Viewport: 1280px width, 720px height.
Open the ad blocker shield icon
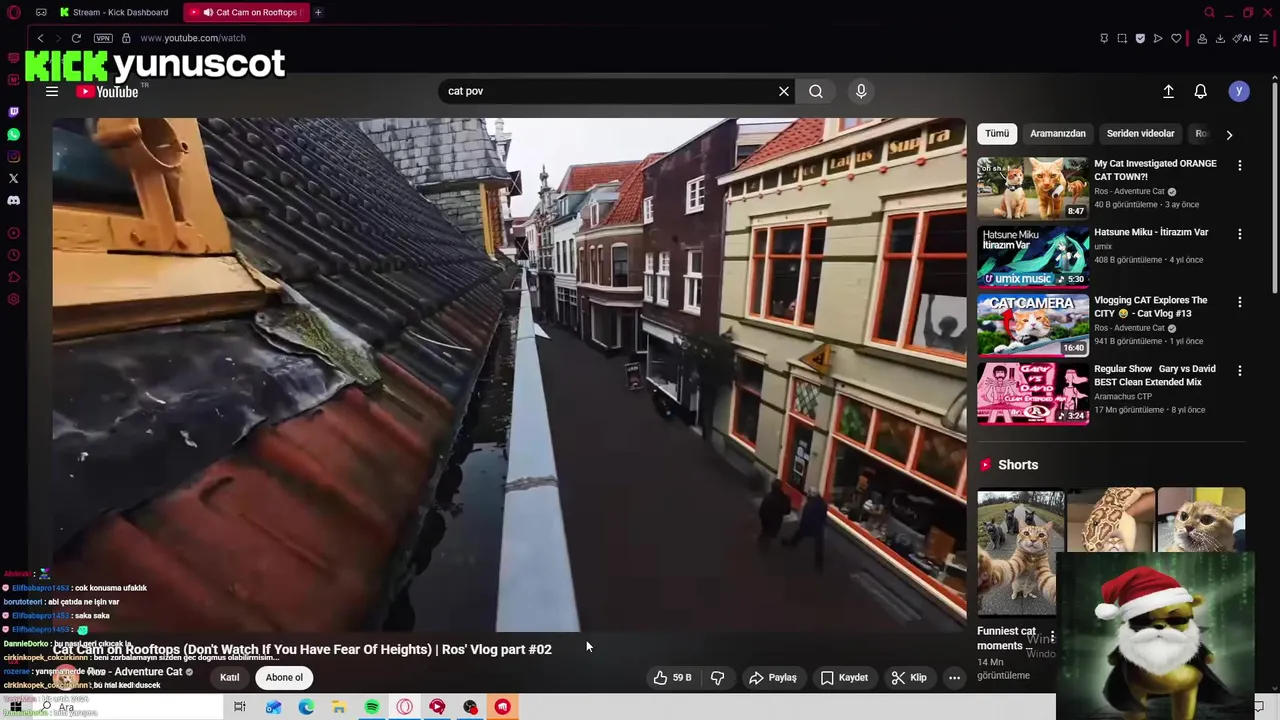tap(1140, 38)
